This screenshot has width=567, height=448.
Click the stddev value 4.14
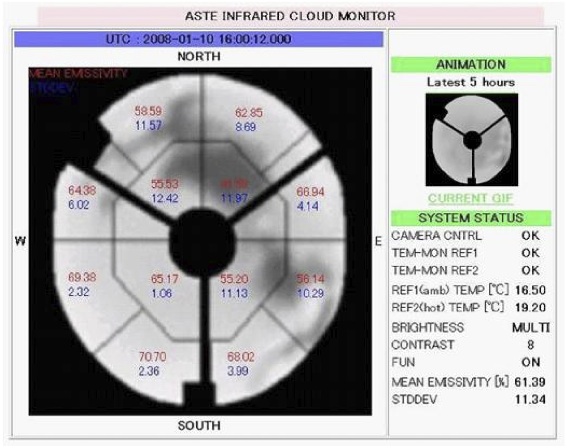[x=308, y=206]
